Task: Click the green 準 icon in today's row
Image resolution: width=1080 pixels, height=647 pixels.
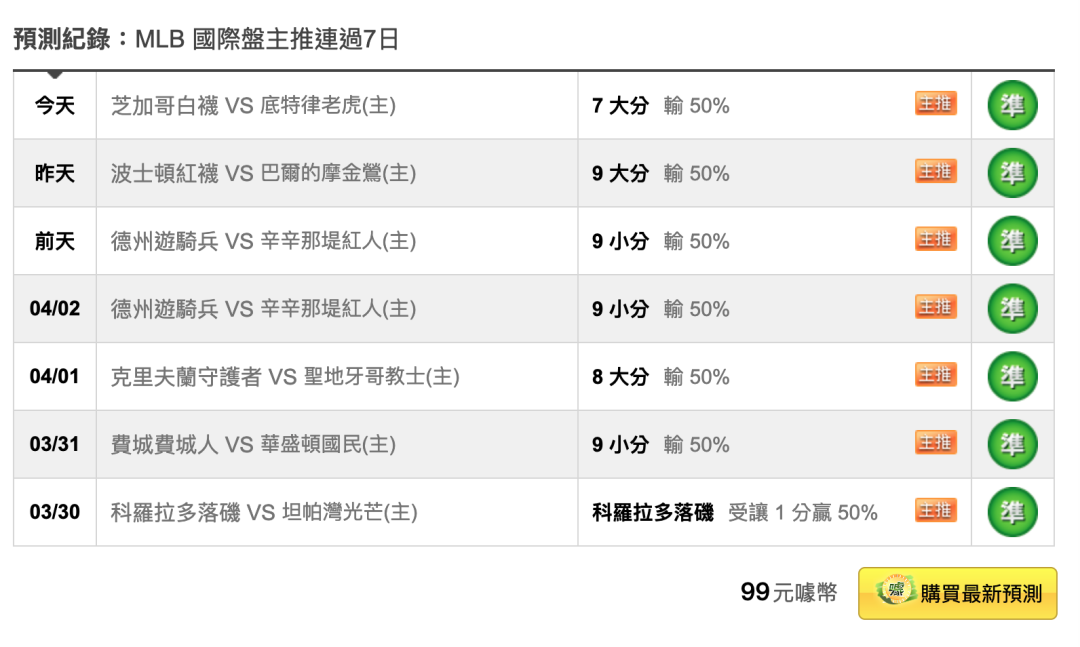Action: pyautogui.click(x=1012, y=105)
